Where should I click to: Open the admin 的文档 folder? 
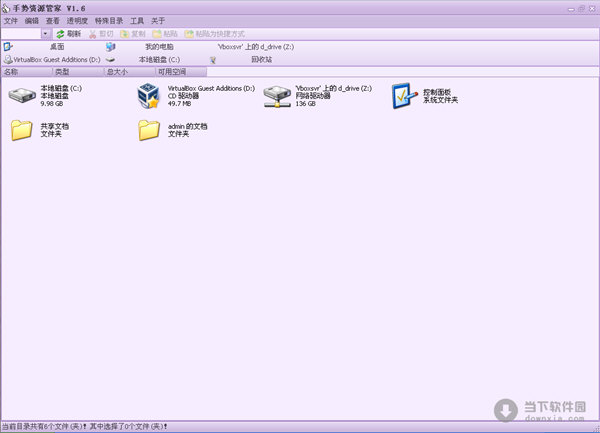point(148,130)
